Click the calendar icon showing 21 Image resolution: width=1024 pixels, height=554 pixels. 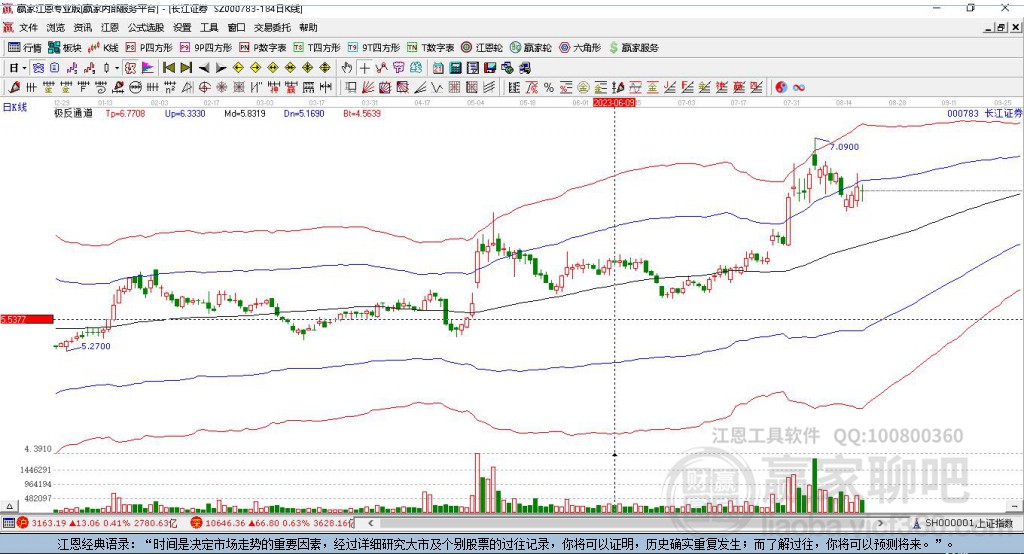438,68
